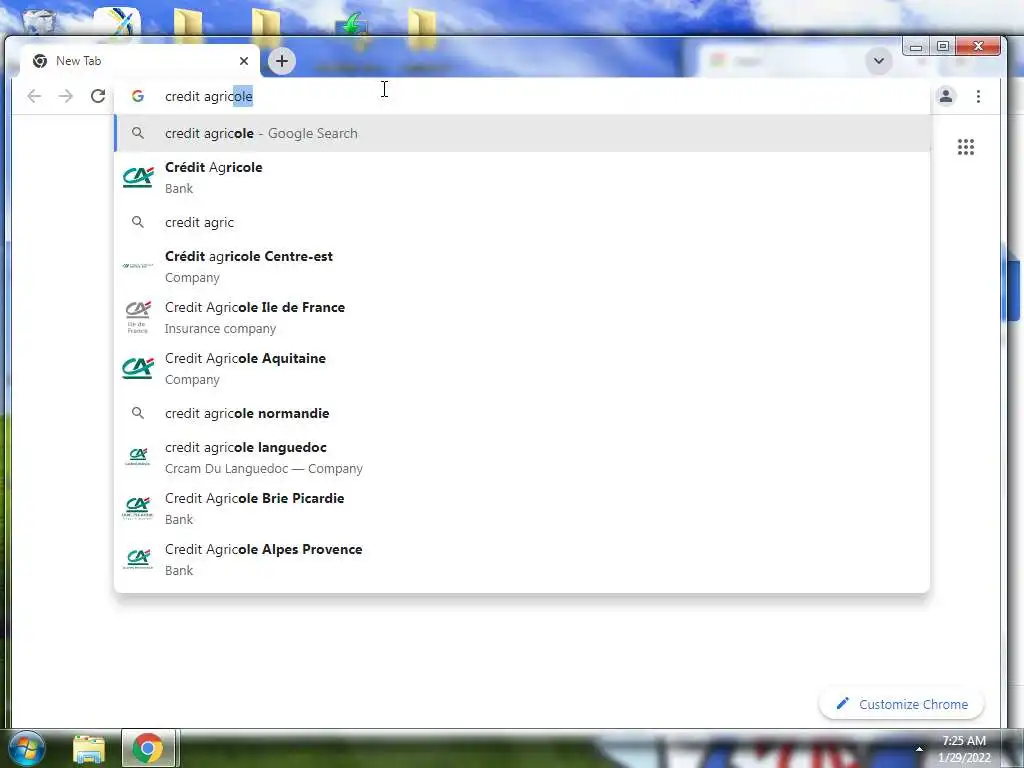Click the address bar text field
The width and height of the screenshot is (1024, 768).
(522, 97)
